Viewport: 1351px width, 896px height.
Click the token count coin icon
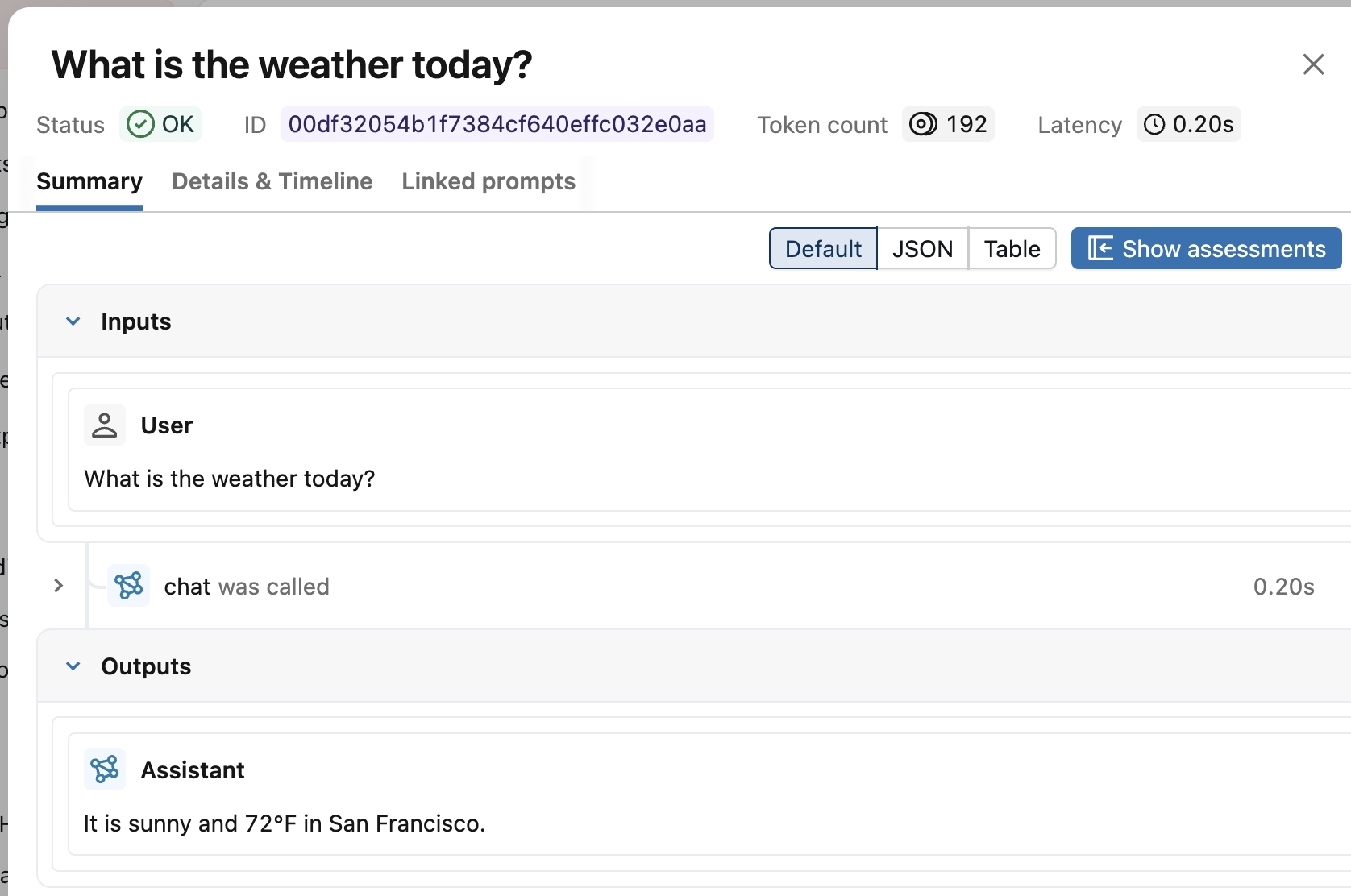click(x=923, y=124)
